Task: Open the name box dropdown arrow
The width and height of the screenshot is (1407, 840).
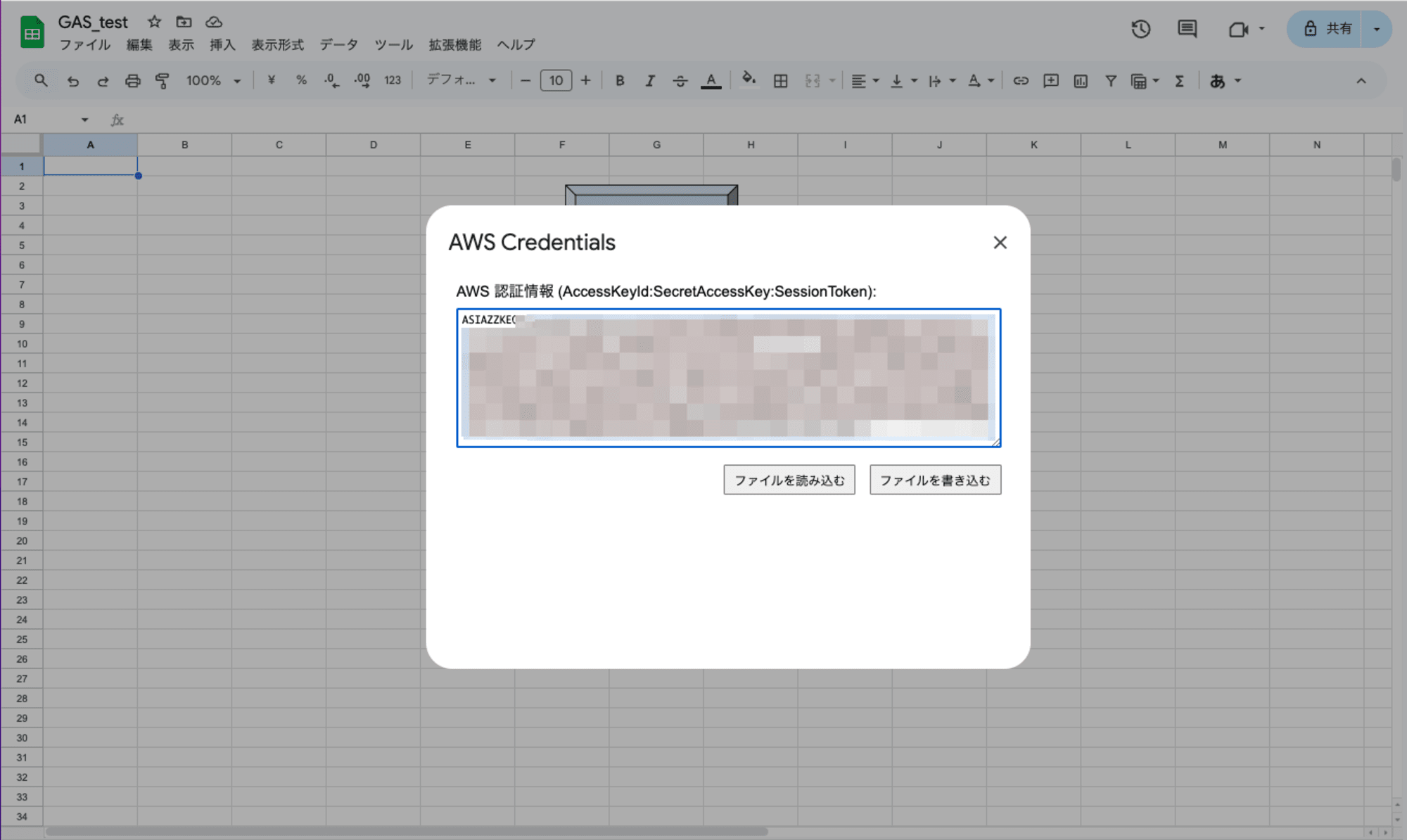Action: click(84, 120)
